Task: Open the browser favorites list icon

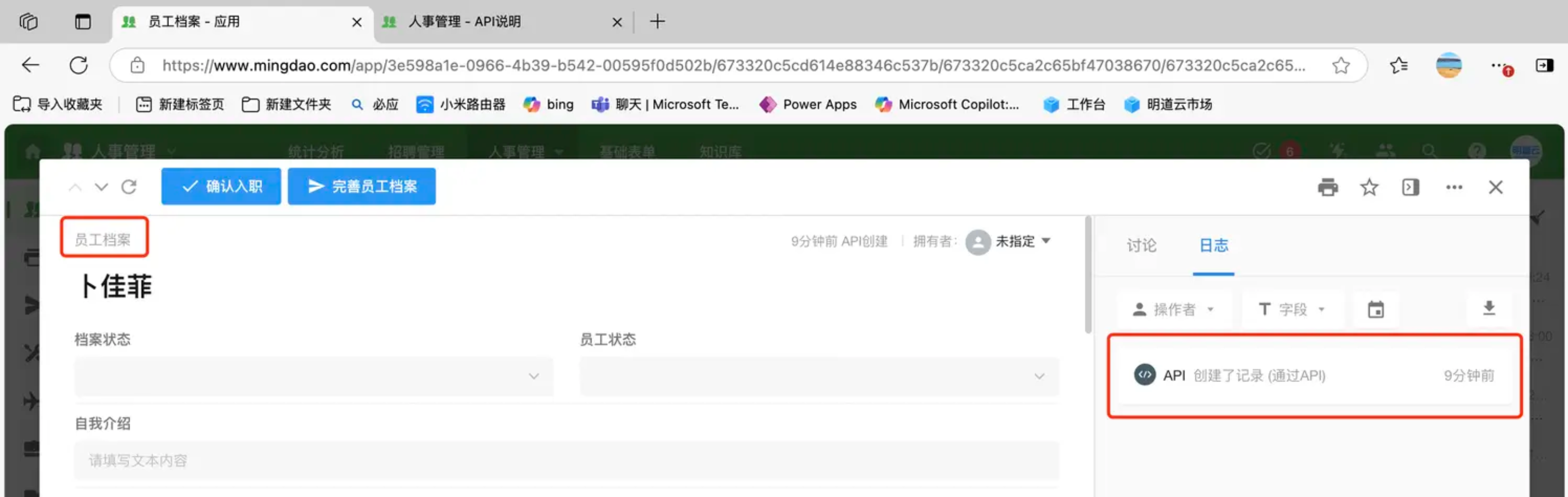Action: [x=1399, y=65]
